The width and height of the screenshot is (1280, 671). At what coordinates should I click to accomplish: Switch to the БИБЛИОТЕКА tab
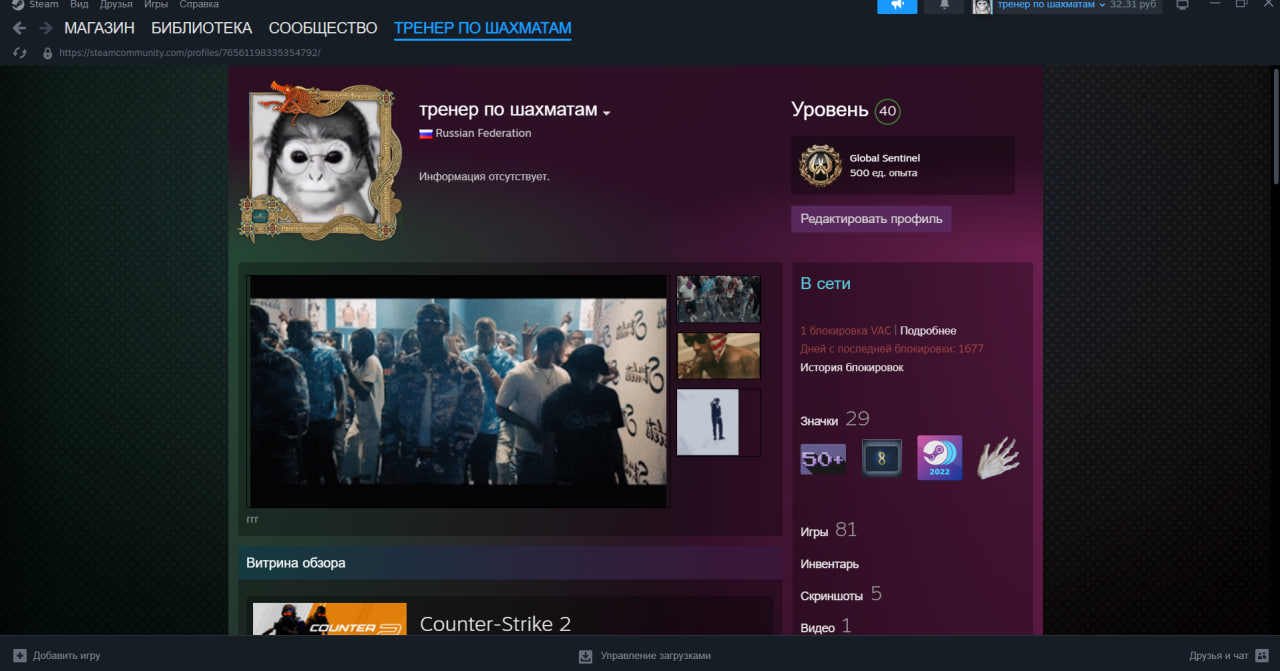[x=202, y=28]
